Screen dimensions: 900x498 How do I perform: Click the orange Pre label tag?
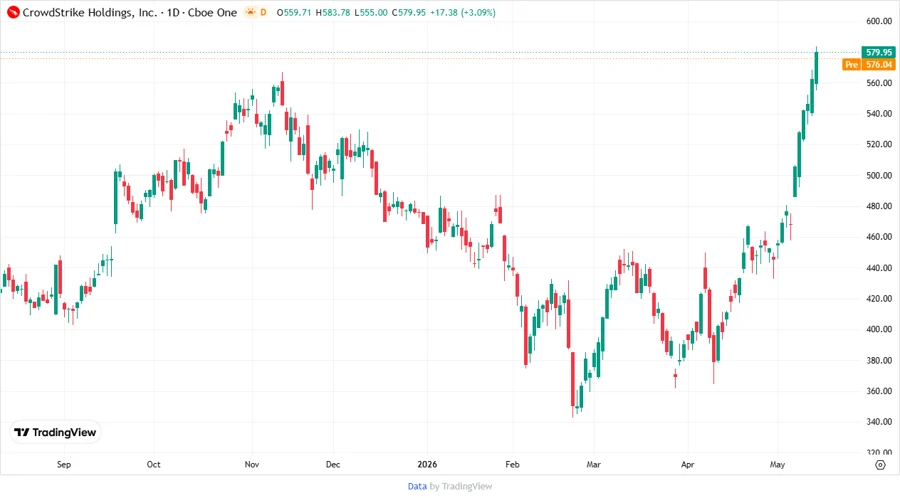tap(851, 64)
